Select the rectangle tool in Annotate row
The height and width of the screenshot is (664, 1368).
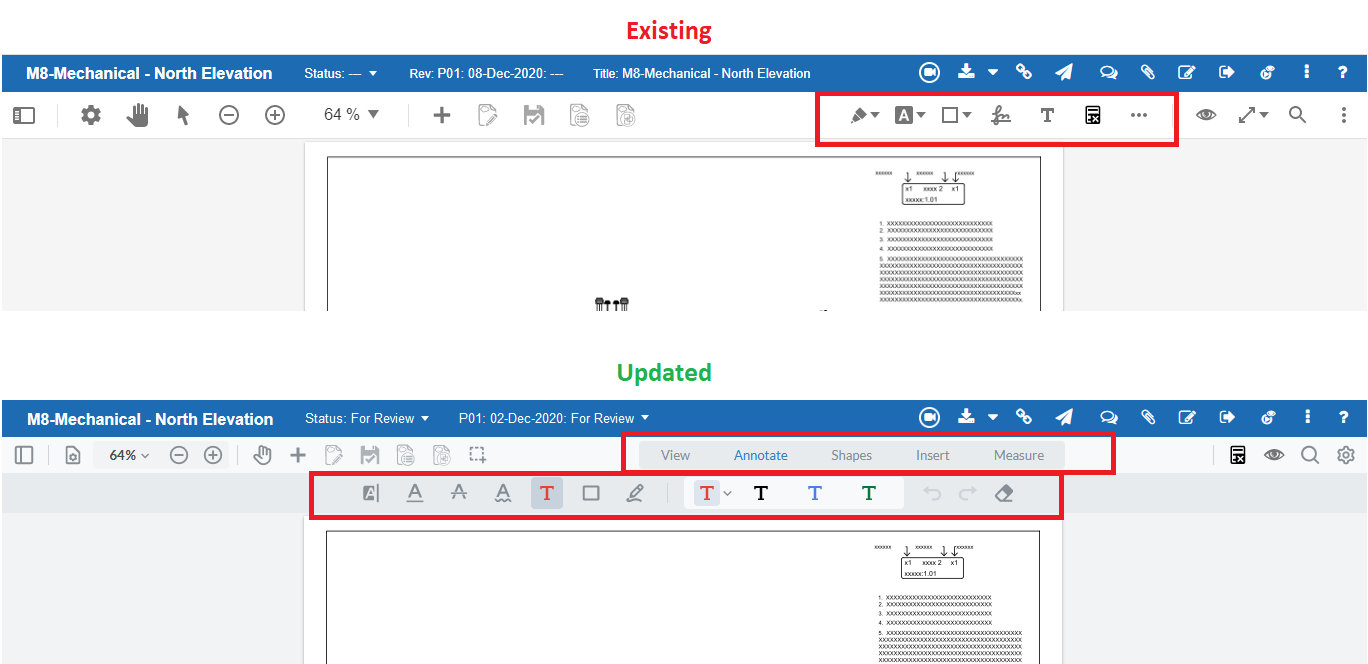coord(591,493)
